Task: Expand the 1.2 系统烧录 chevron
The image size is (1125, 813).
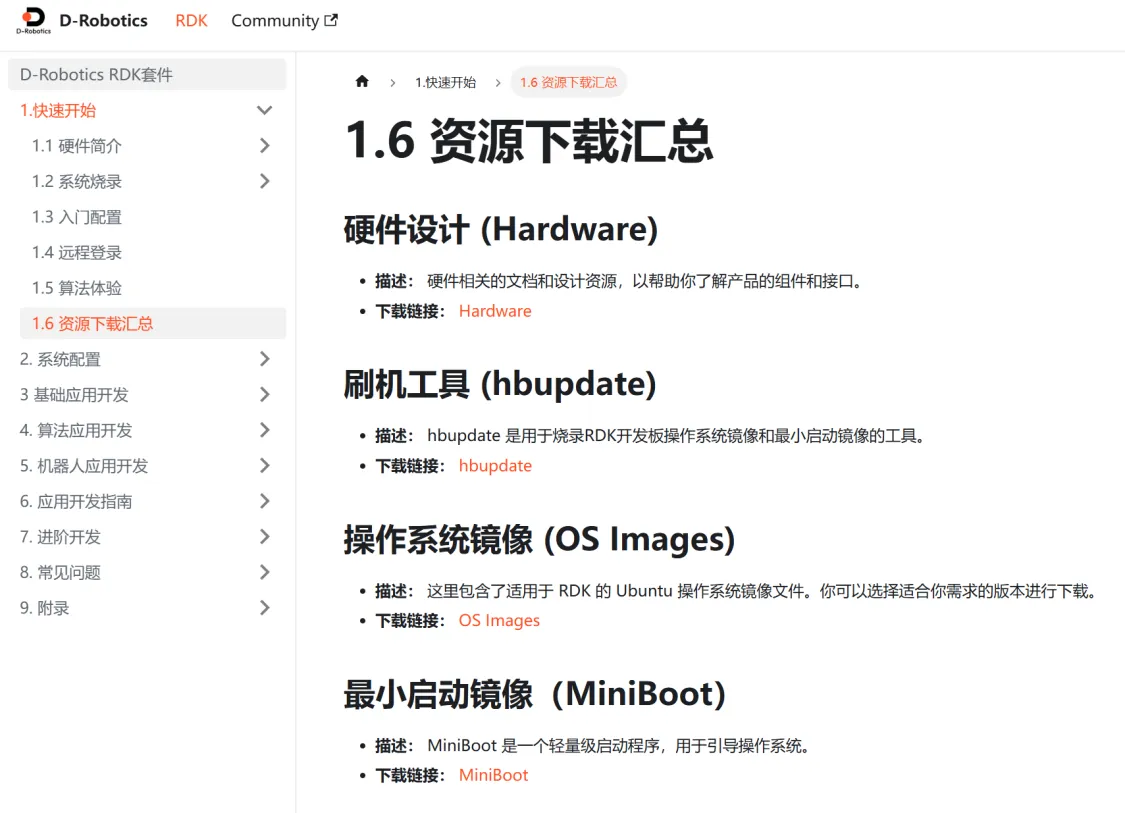Action: point(265,181)
